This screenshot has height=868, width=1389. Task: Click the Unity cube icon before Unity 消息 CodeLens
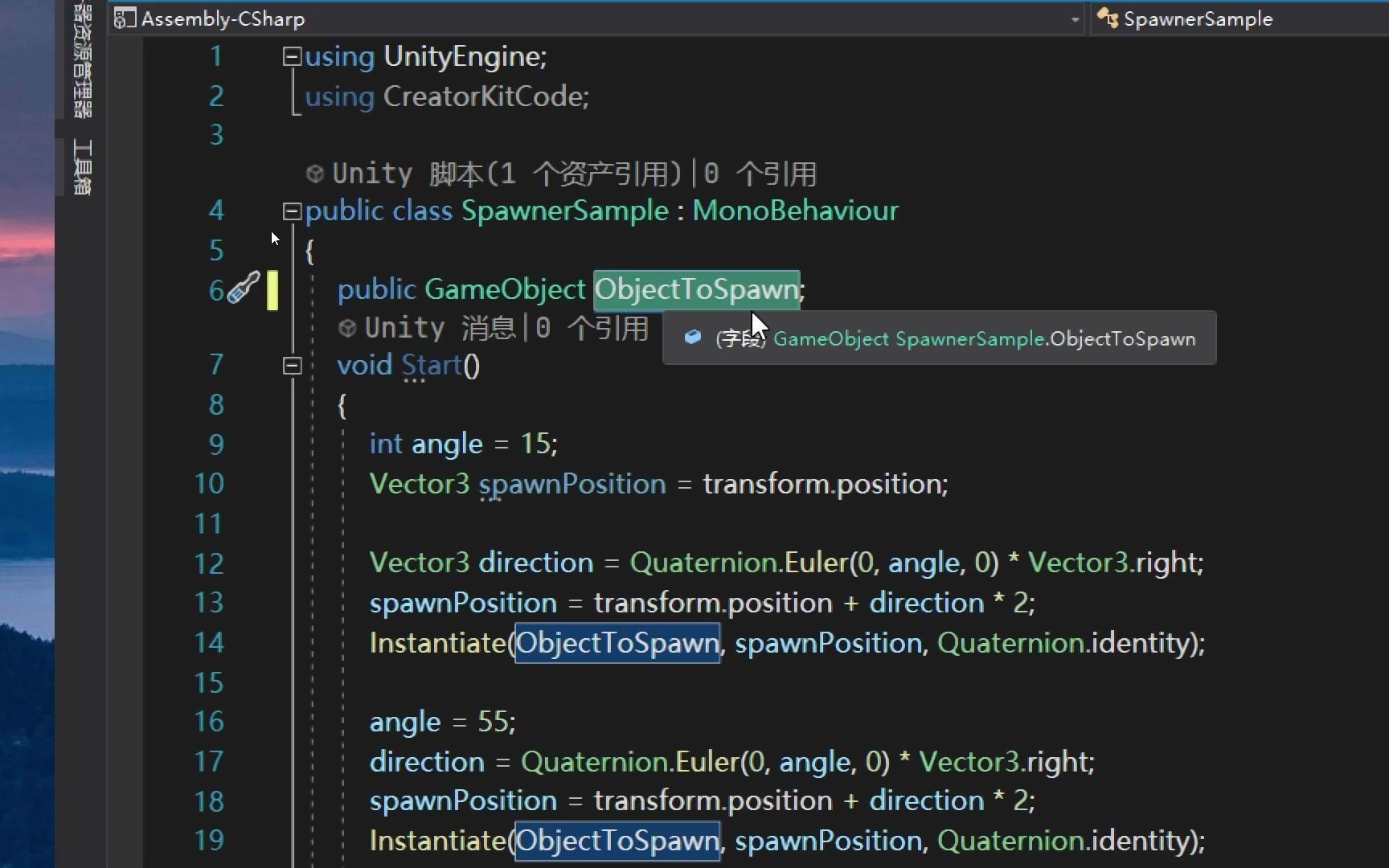347,327
